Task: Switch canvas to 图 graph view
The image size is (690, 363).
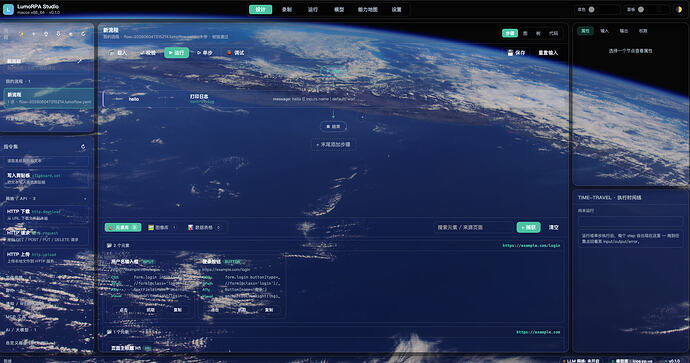Action: click(x=525, y=33)
